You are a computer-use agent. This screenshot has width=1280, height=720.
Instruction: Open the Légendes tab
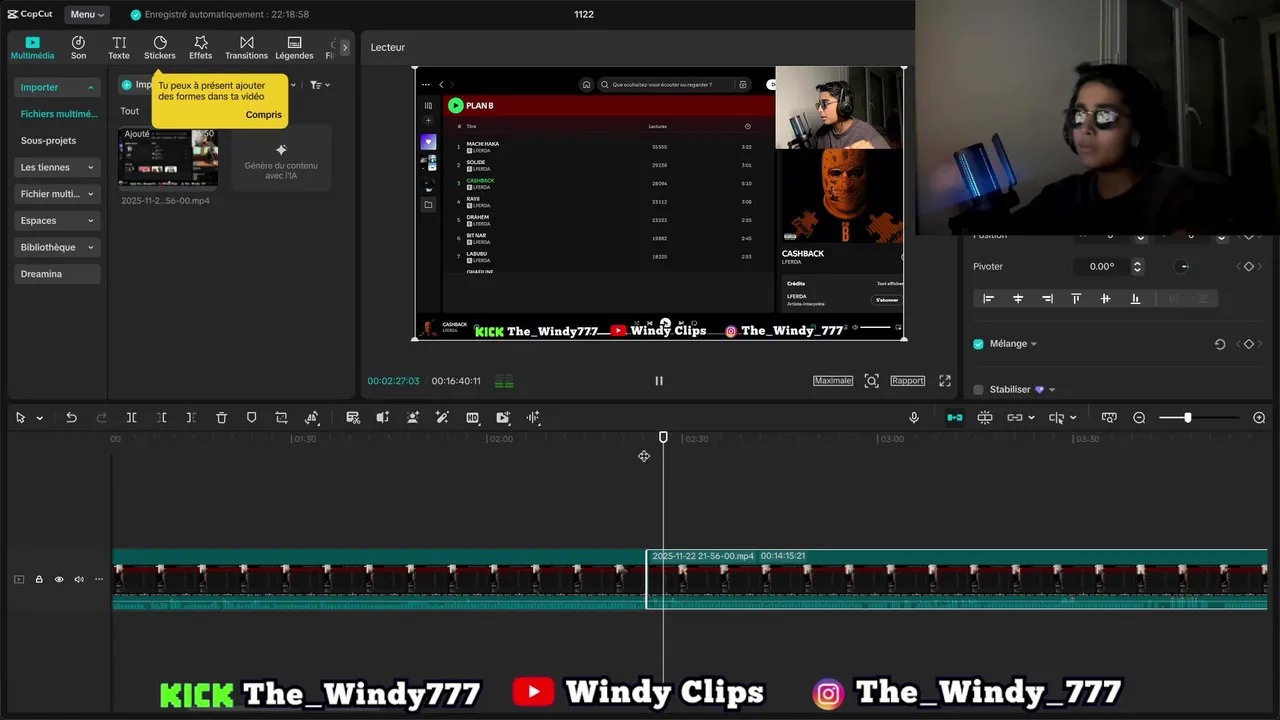click(294, 47)
